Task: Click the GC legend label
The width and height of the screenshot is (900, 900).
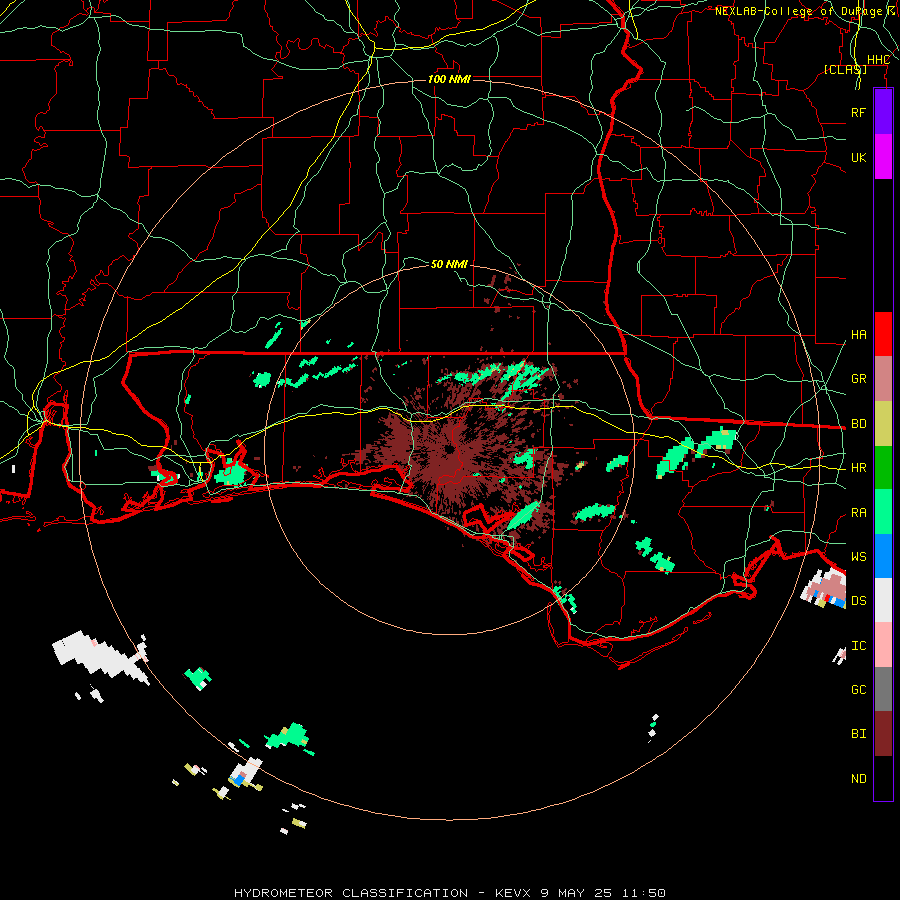Action: pos(858,689)
